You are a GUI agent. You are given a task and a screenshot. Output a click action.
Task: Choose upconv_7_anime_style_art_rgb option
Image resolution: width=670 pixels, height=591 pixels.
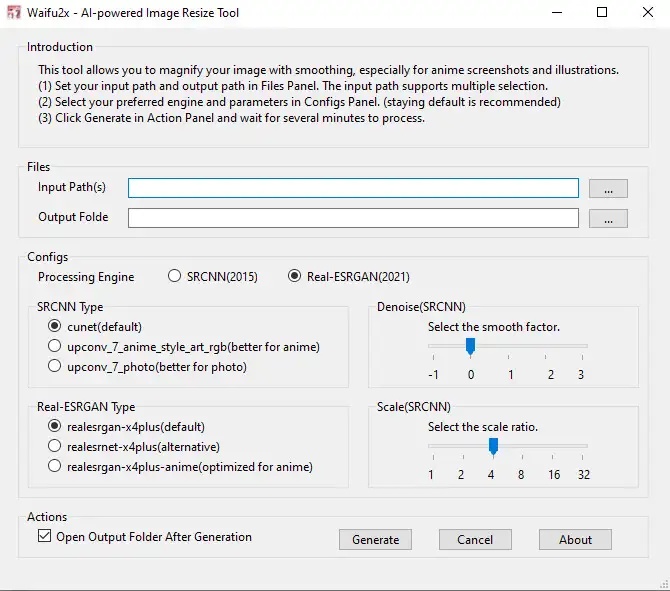[56, 347]
